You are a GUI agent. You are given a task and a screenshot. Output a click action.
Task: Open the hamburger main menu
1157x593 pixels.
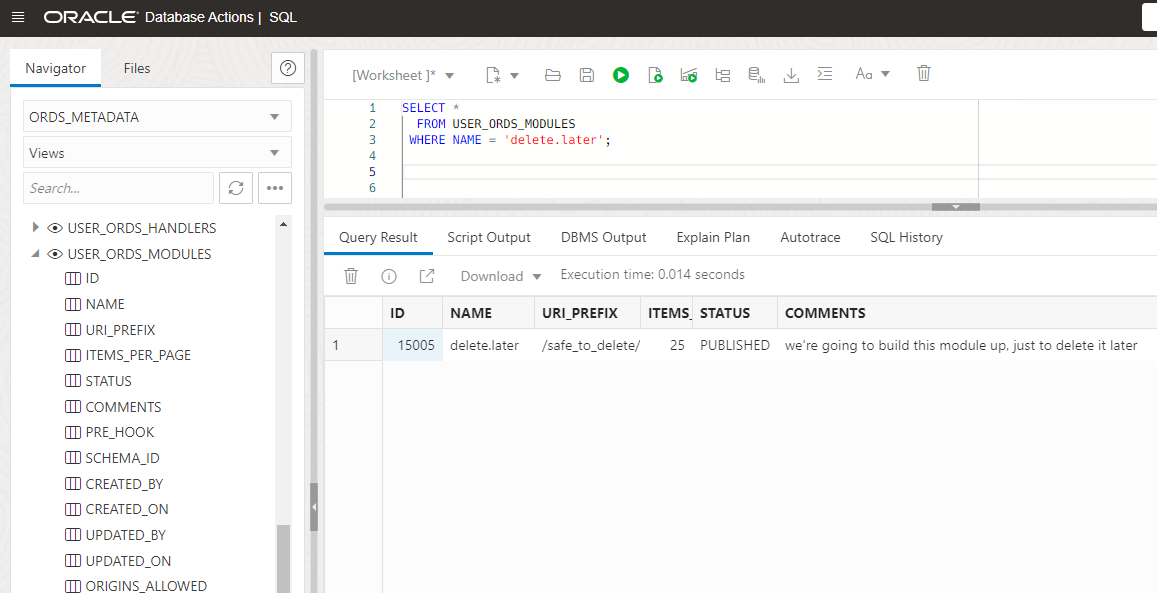click(18, 18)
